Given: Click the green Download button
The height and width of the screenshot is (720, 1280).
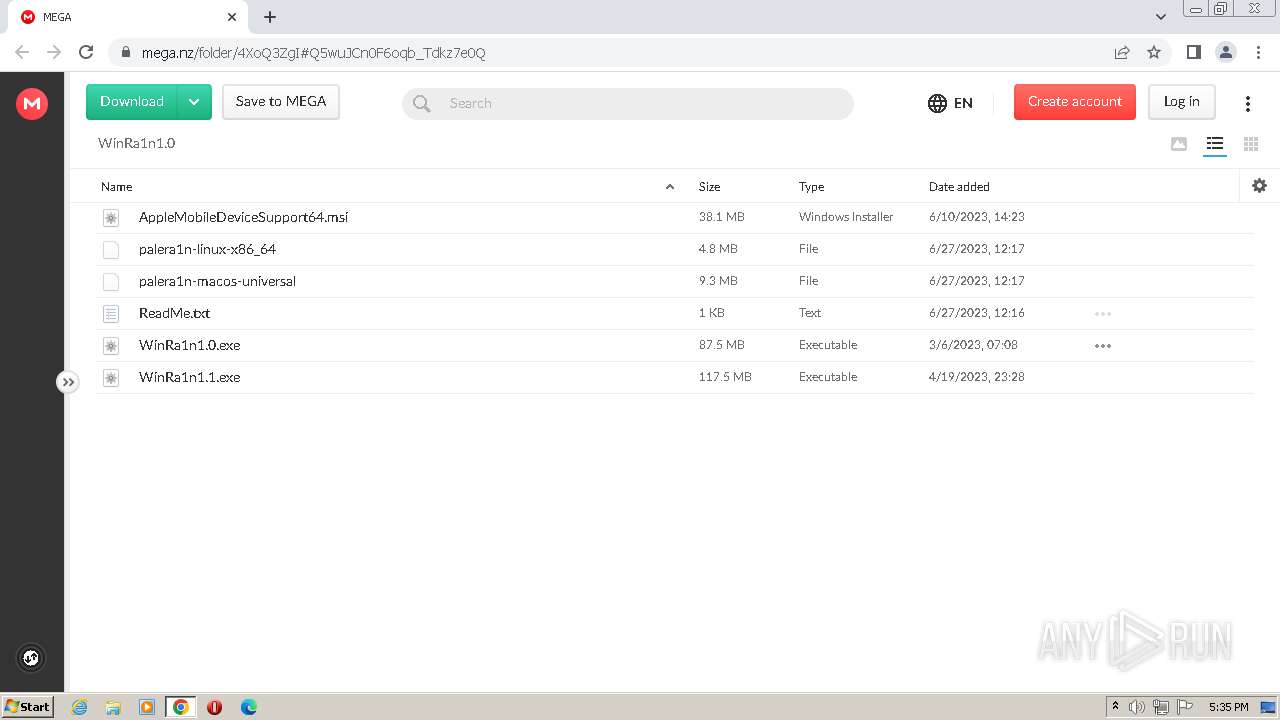Looking at the screenshot, I should coord(132,102).
